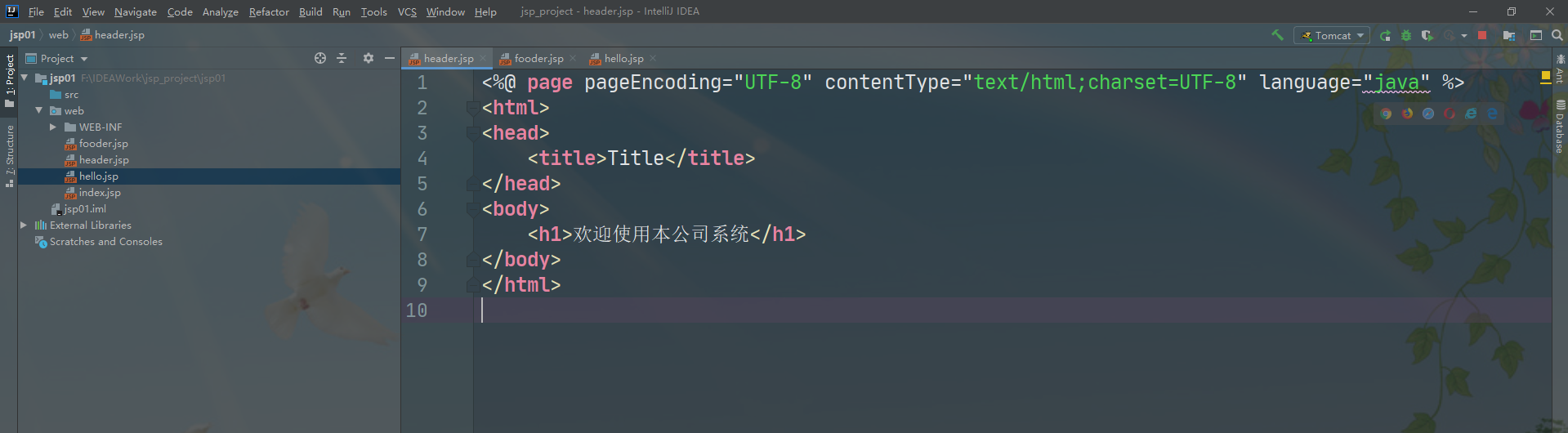Rerun Tomcat with the green run icon

coord(1385,35)
